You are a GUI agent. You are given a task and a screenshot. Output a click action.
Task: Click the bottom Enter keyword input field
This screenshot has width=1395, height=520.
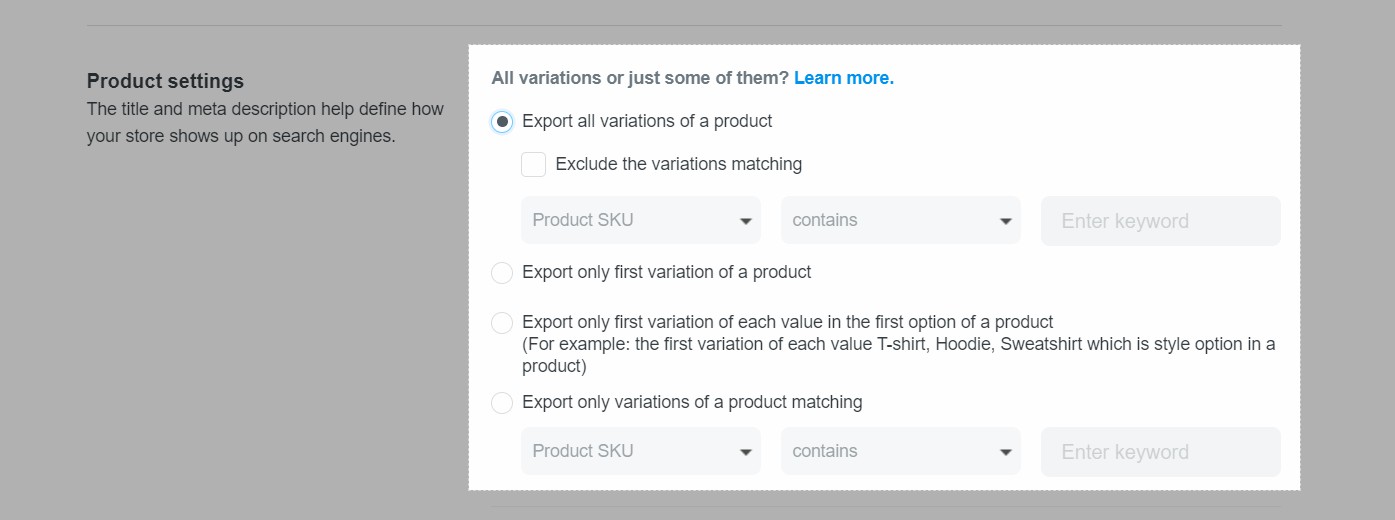1160,452
